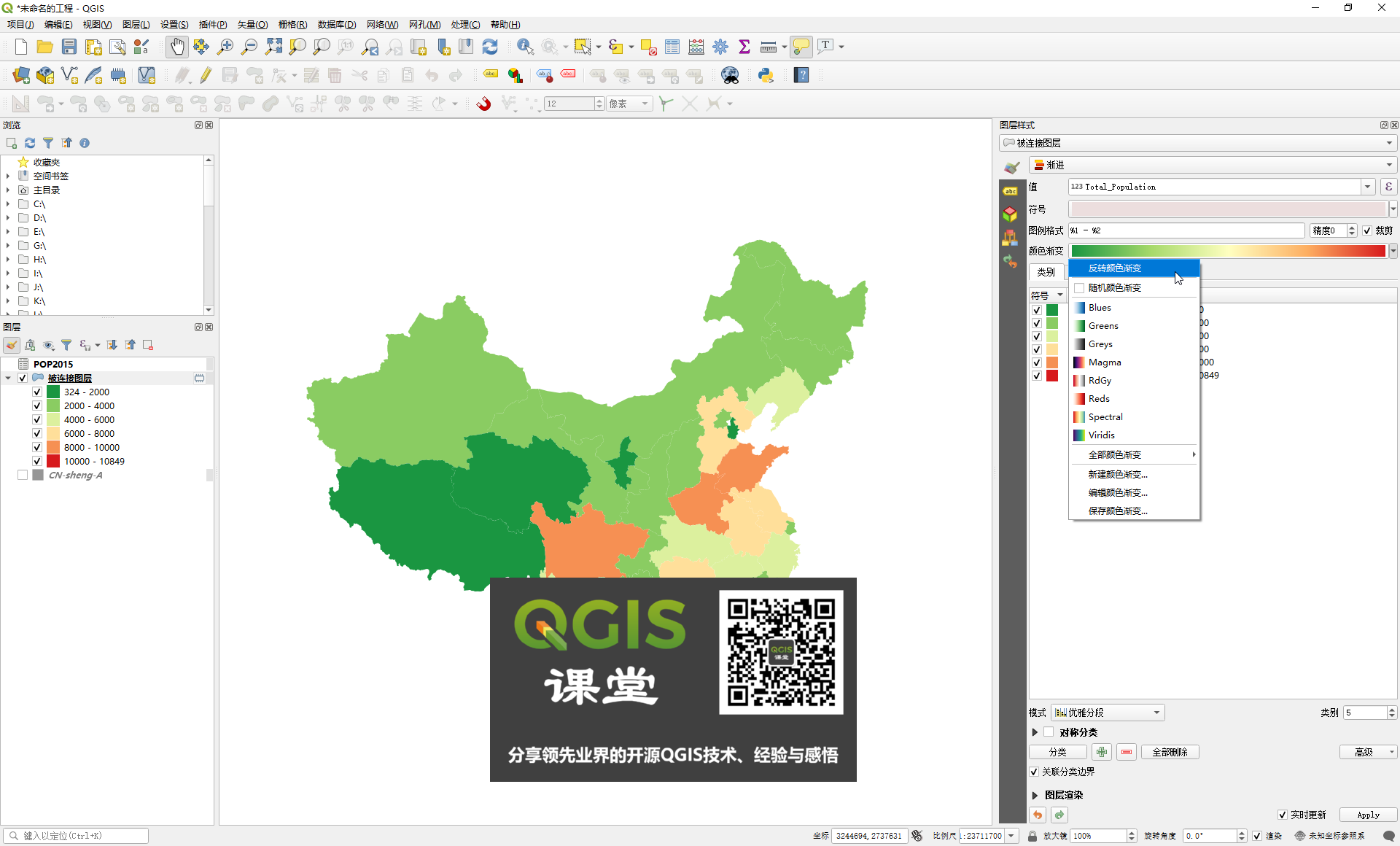The width and height of the screenshot is (1400, 846).
Task: Enable the CN-sheng-A layer checkbox
Action: coord(23,475)
